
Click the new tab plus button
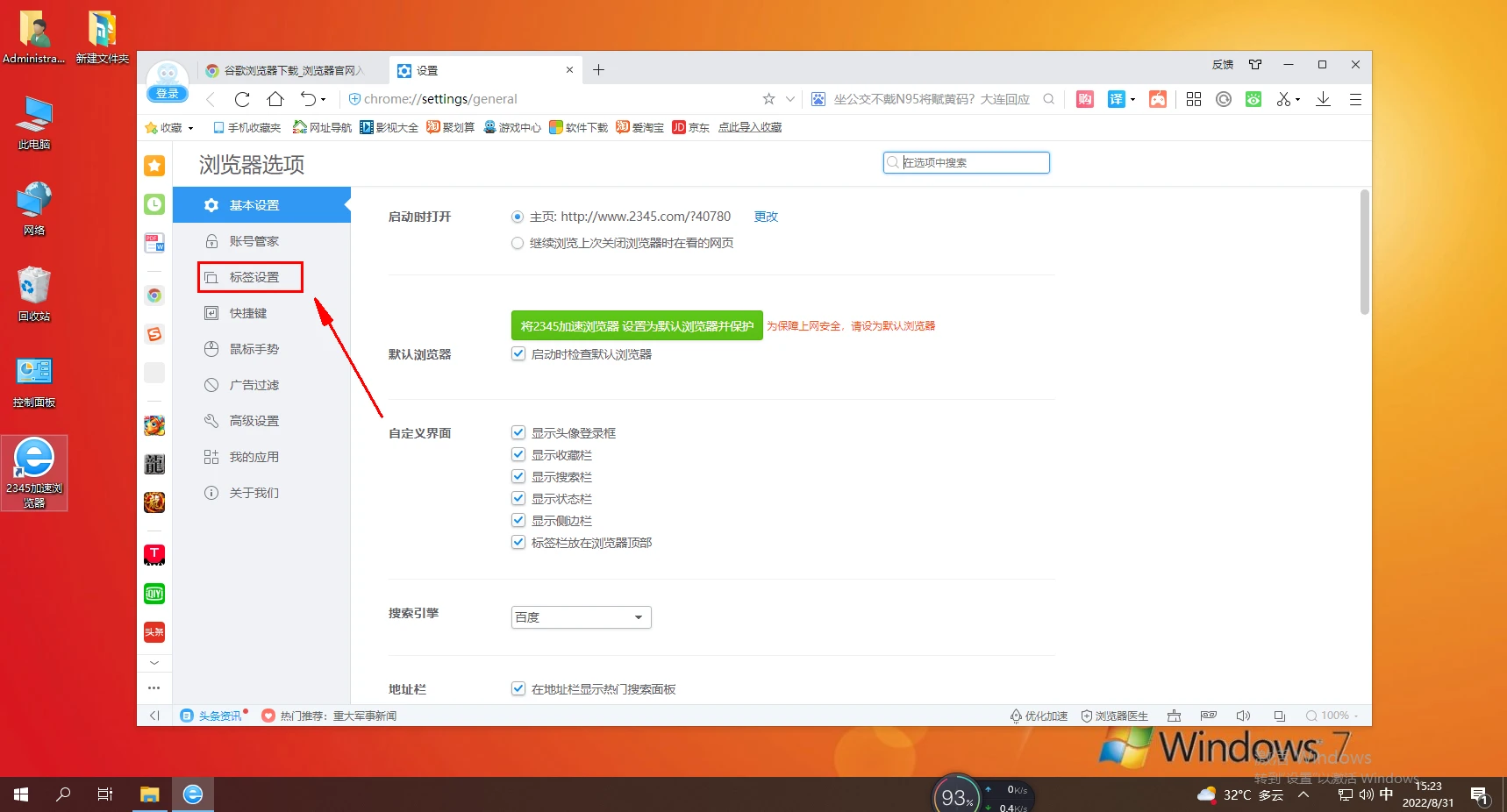coord(598,70)
